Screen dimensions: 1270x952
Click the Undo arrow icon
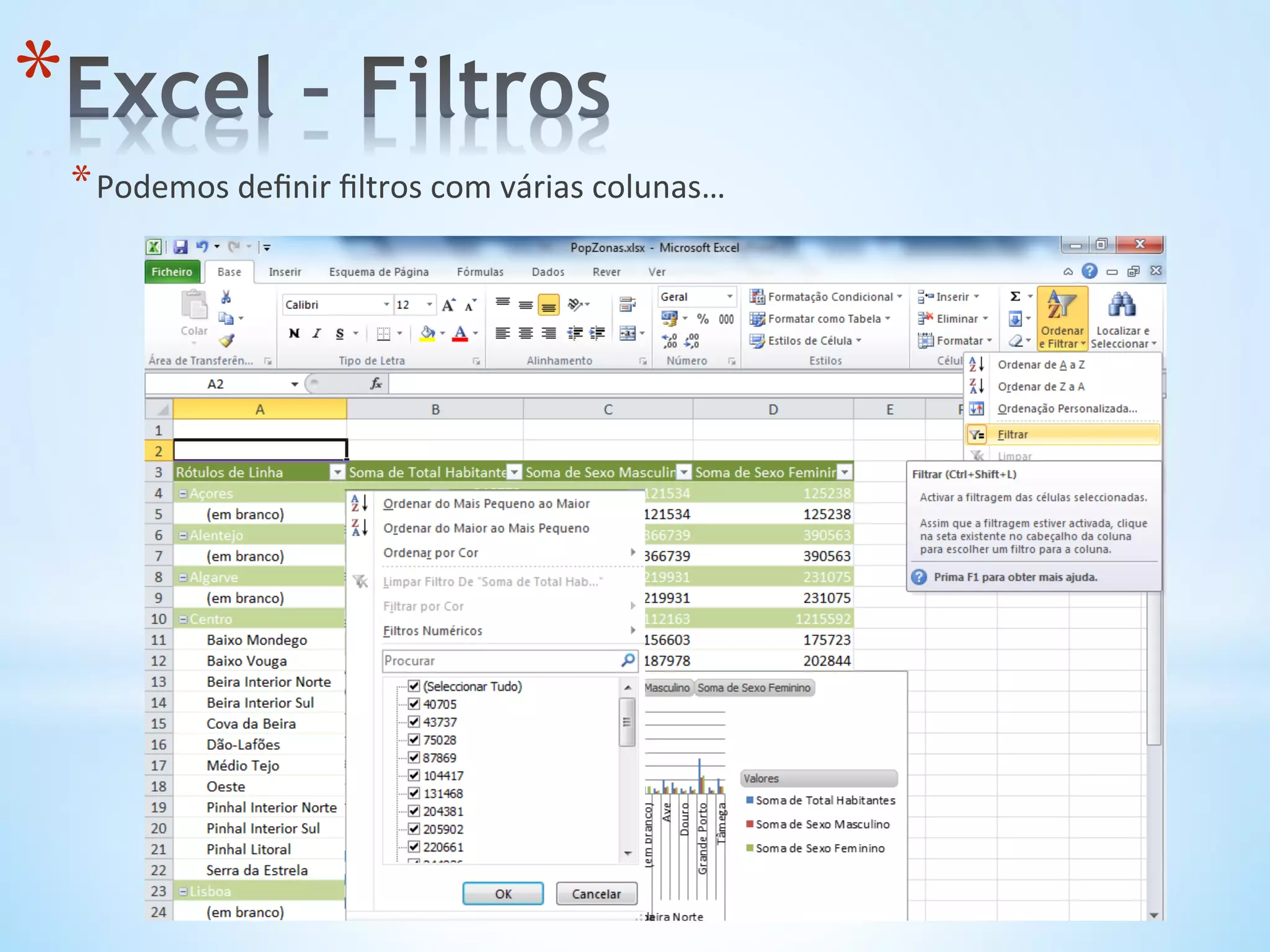(202, 246)
